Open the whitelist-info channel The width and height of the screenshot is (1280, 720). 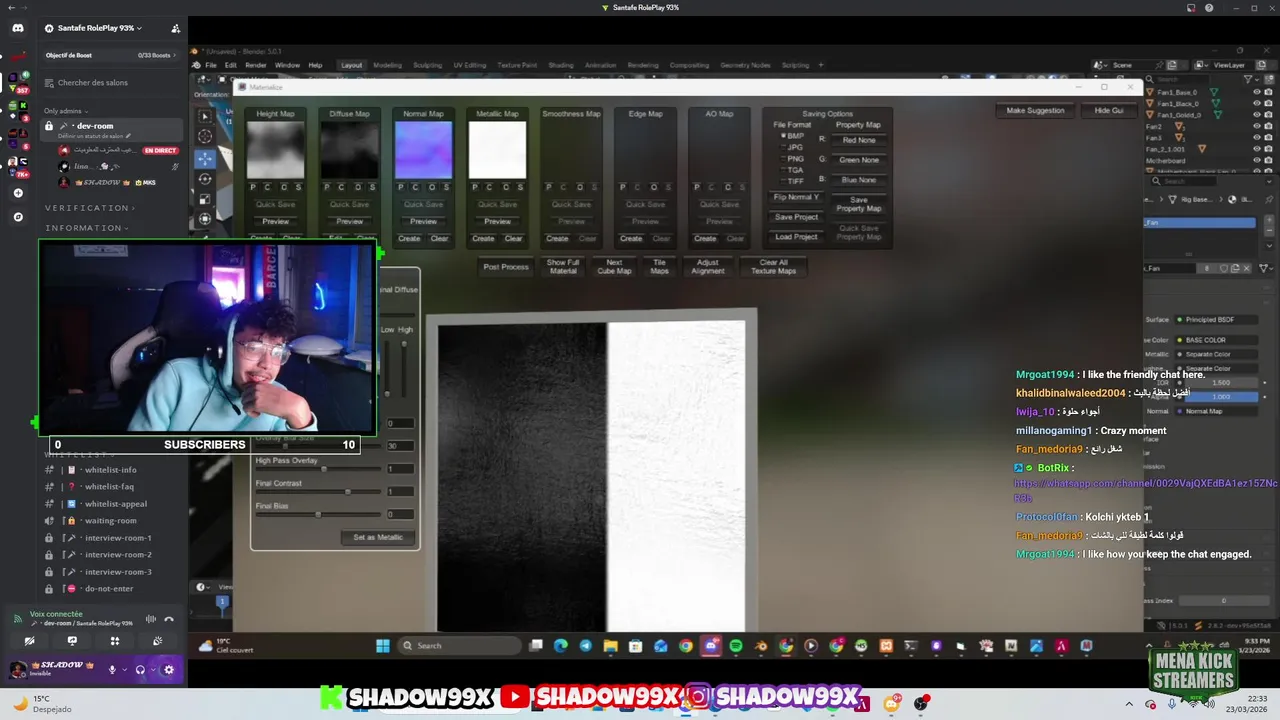111,470
